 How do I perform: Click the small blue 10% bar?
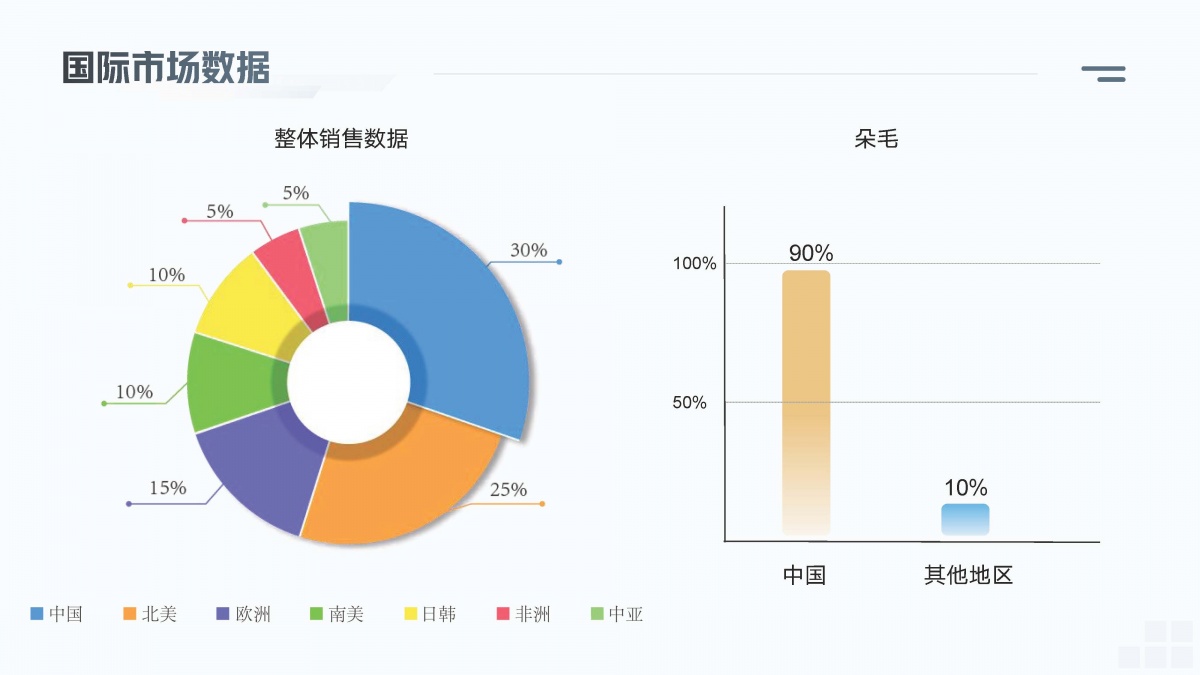click(x=965, y=520)
